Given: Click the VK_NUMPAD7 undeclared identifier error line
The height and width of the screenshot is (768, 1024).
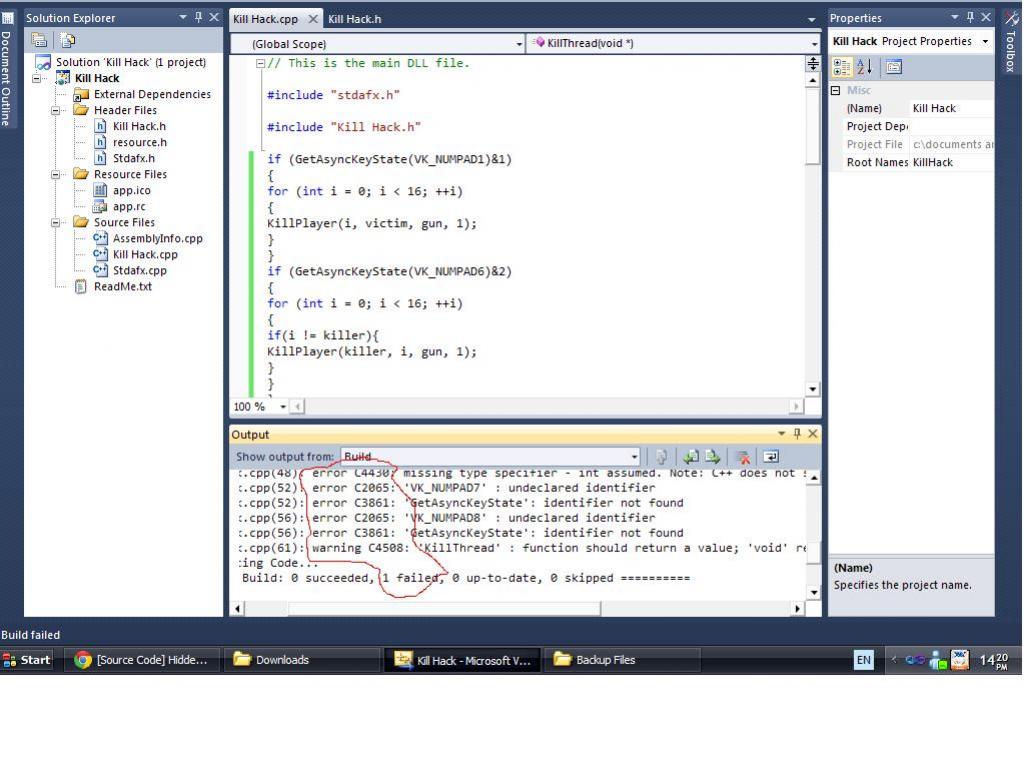Looking at the screenshot, I should point(447,488).
